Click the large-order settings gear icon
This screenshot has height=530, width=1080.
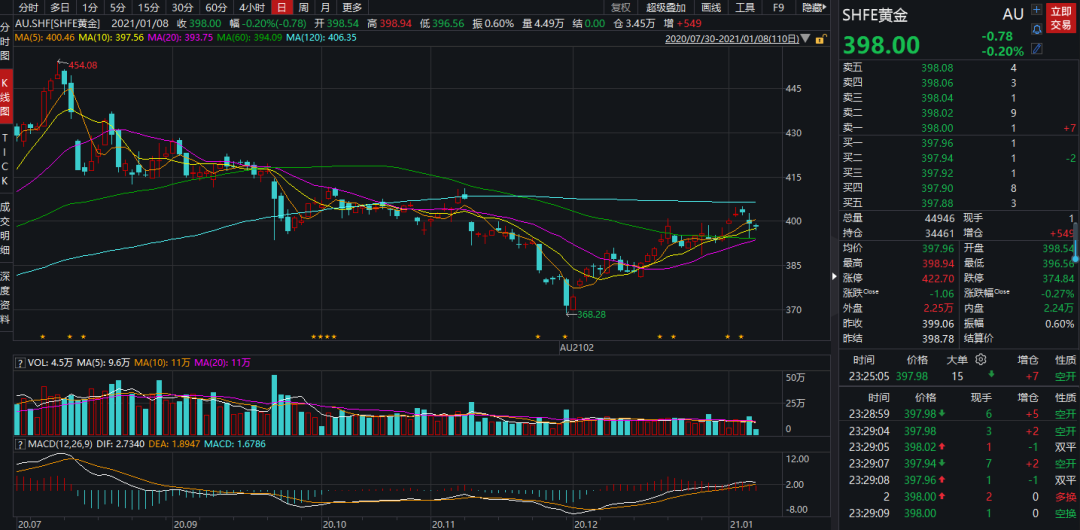pyautogui.click(x=981, y=359)
